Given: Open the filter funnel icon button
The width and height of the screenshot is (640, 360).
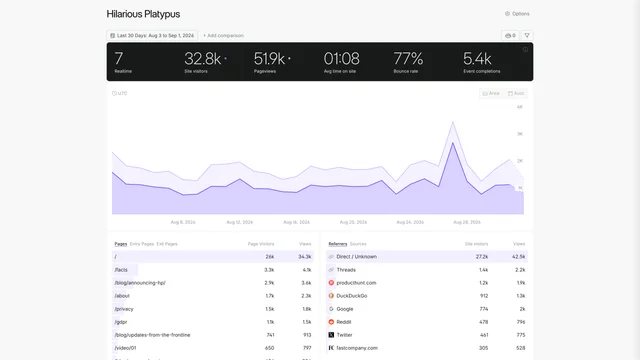Looking at the screenshot, I should (x=527, y=36).
